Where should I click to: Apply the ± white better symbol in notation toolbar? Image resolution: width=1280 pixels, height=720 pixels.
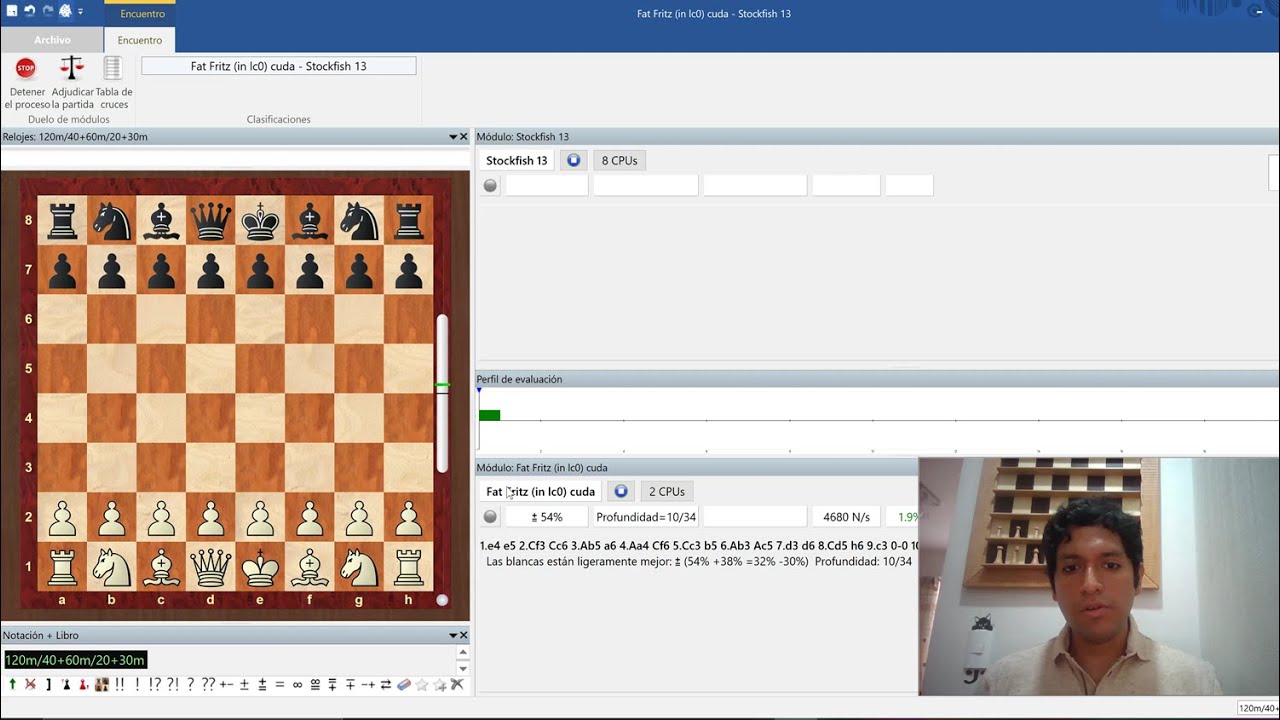click(x=244, y=685)
